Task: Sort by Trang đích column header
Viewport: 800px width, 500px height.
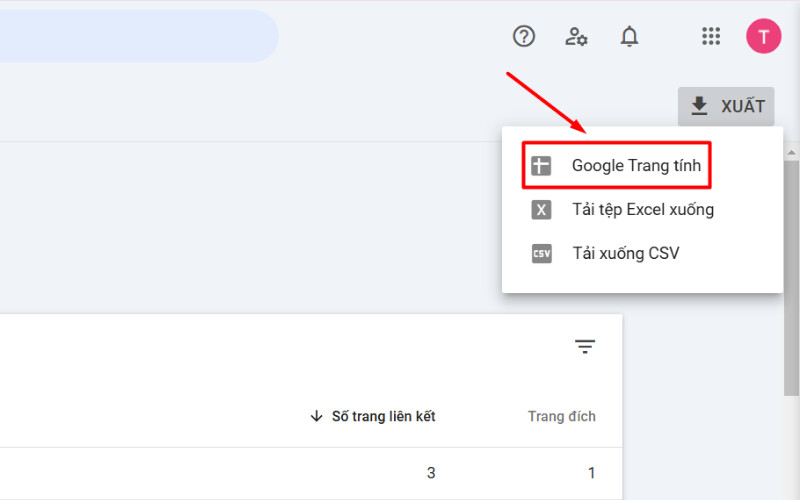Action: click(x=561, y=416)
